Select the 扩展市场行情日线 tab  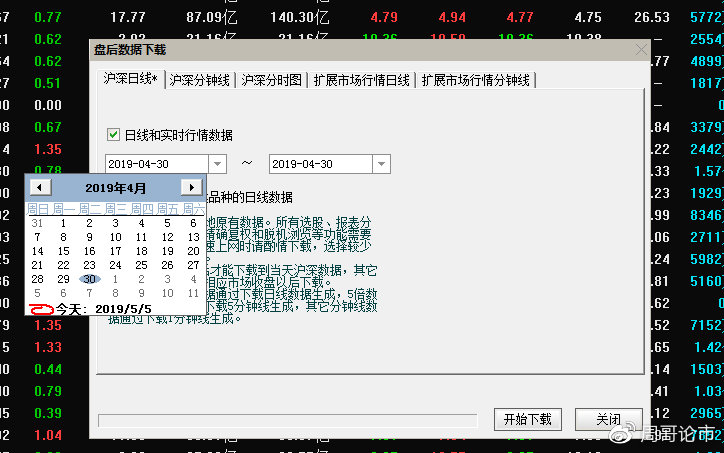[x=362, y=80]
